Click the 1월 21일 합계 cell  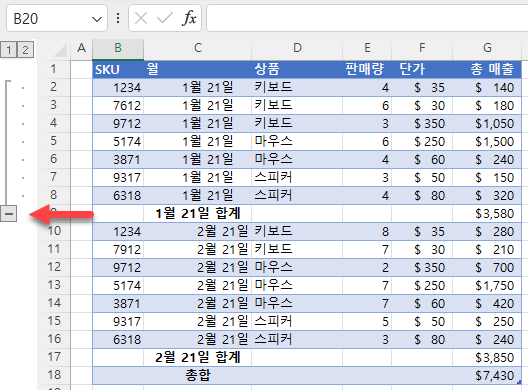(198, 214)
